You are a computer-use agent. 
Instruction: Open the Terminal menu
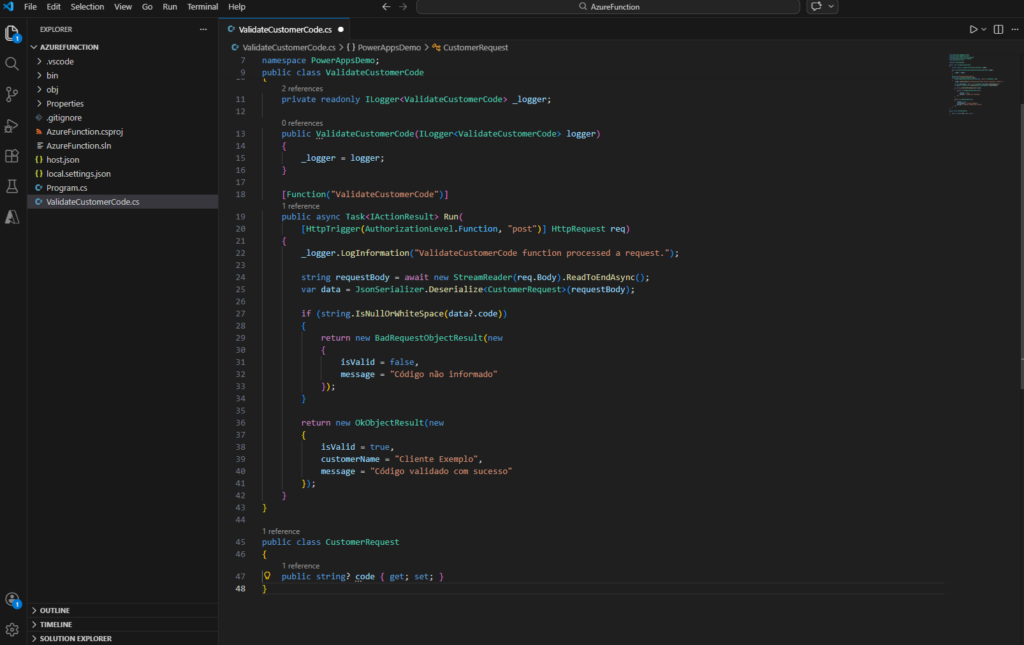(202, 6)
